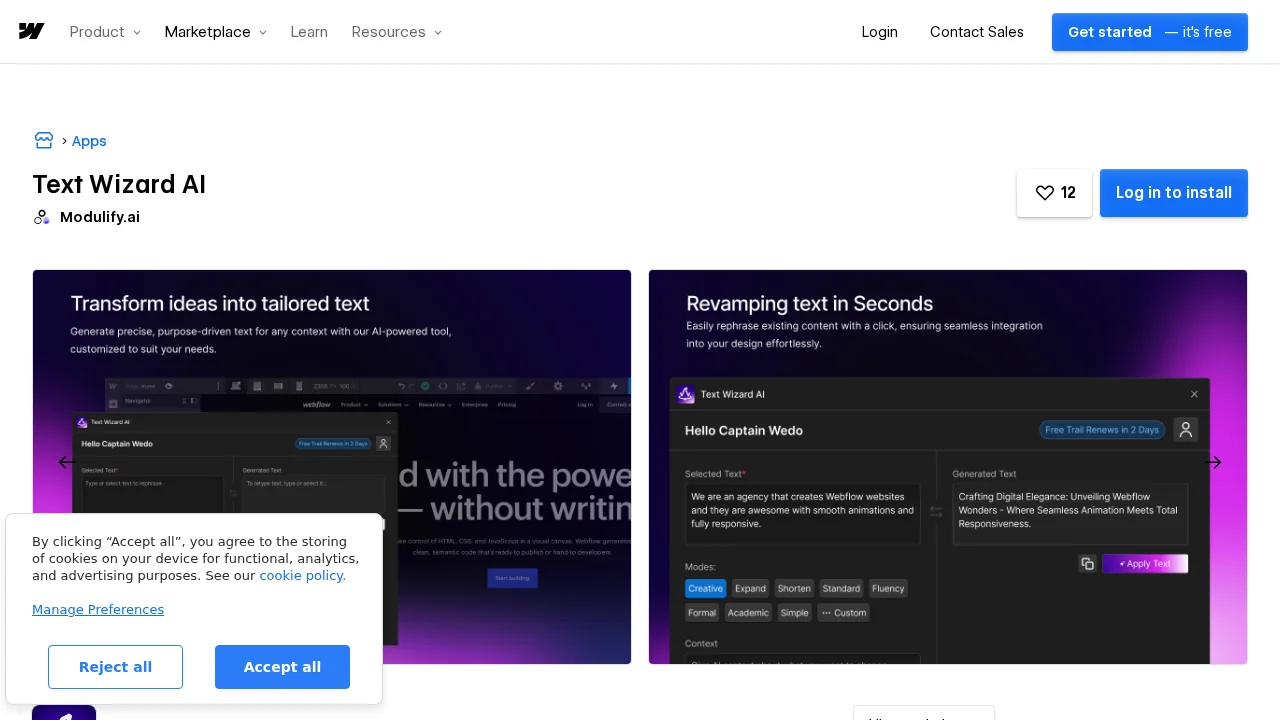The image size is (1280, 720).
Task: Click the Webflow logo in the navbar
Action: click(31, 31)
